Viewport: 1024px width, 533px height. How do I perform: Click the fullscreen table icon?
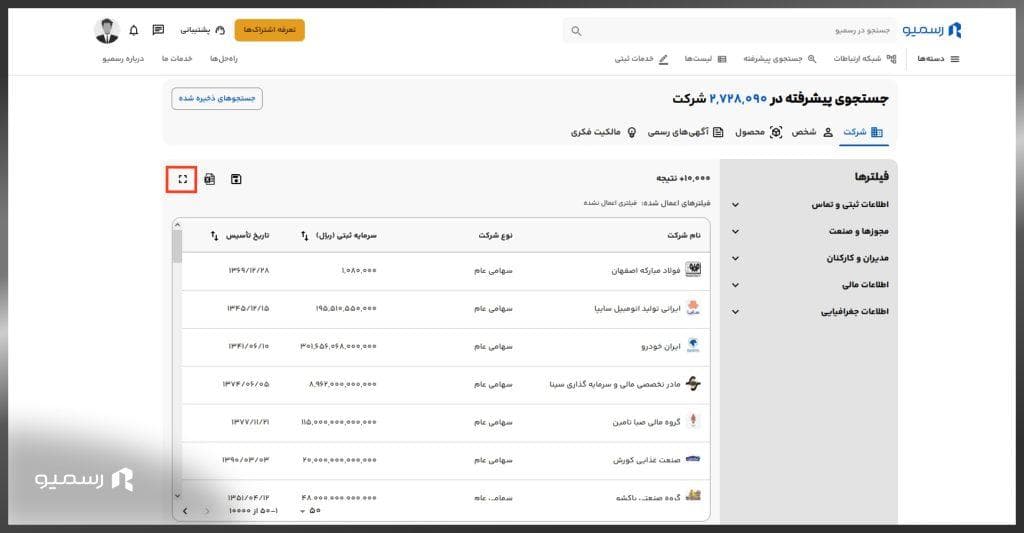click(x=182, y=179)
